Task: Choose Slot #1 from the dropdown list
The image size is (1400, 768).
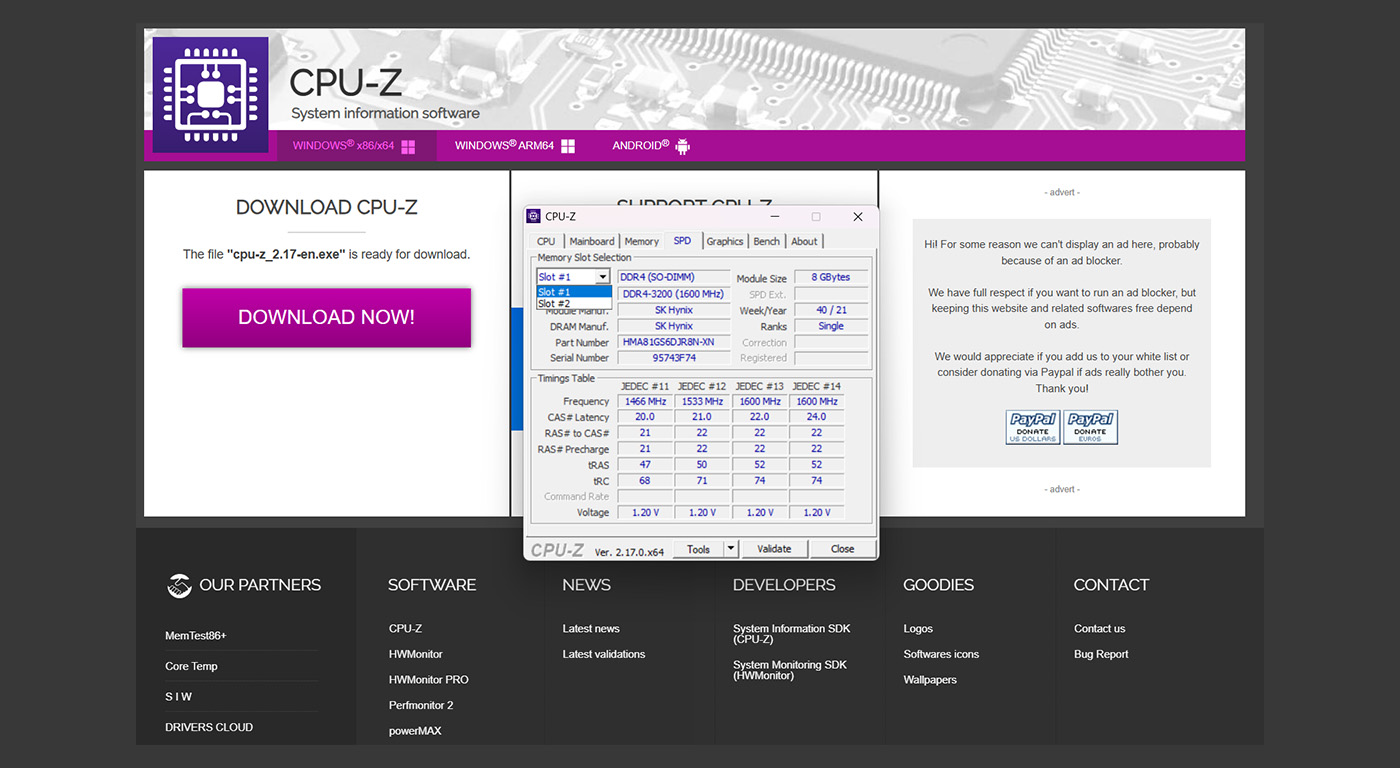Action: point(574,292)
